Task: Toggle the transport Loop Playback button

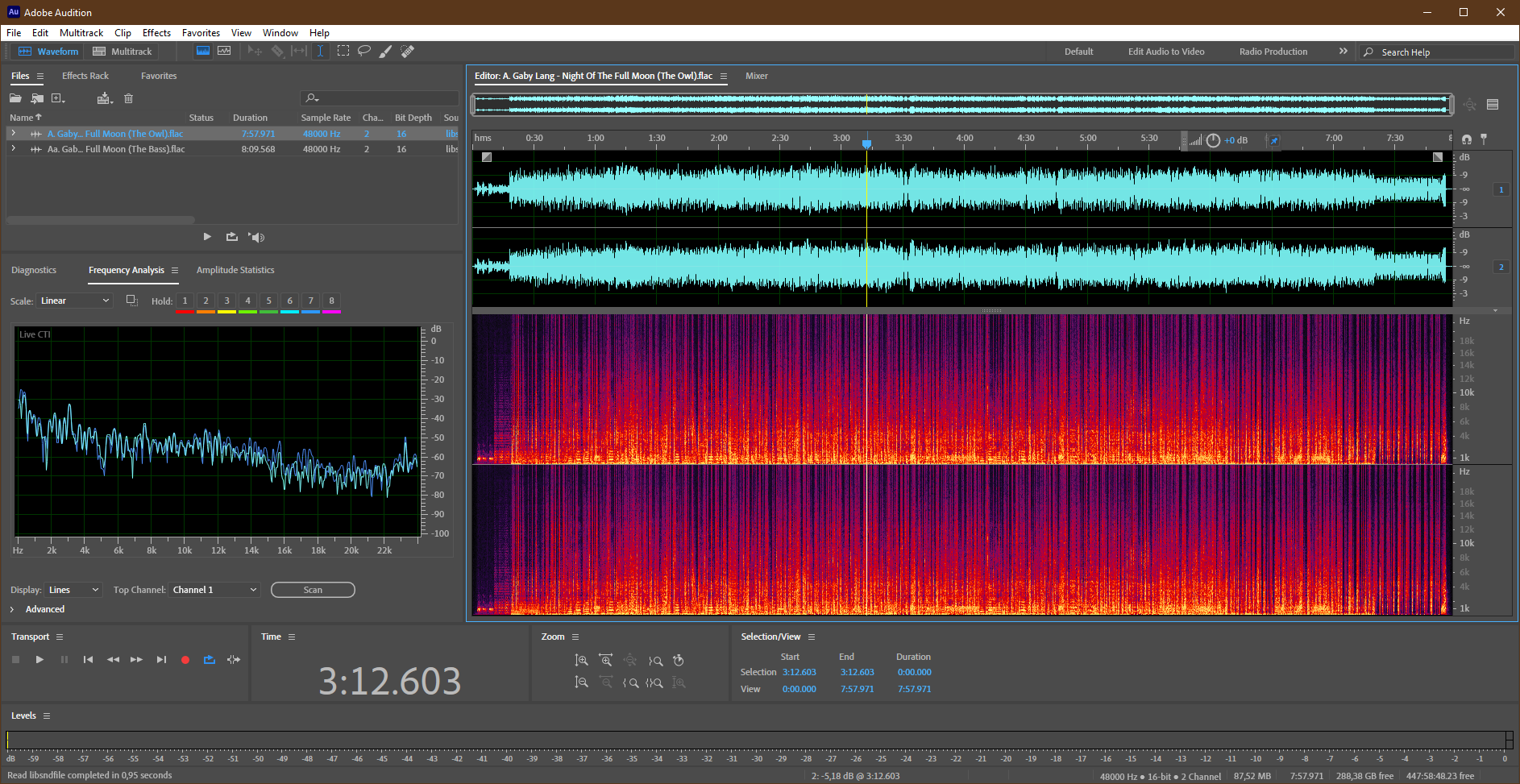Action: click(210, 659)
